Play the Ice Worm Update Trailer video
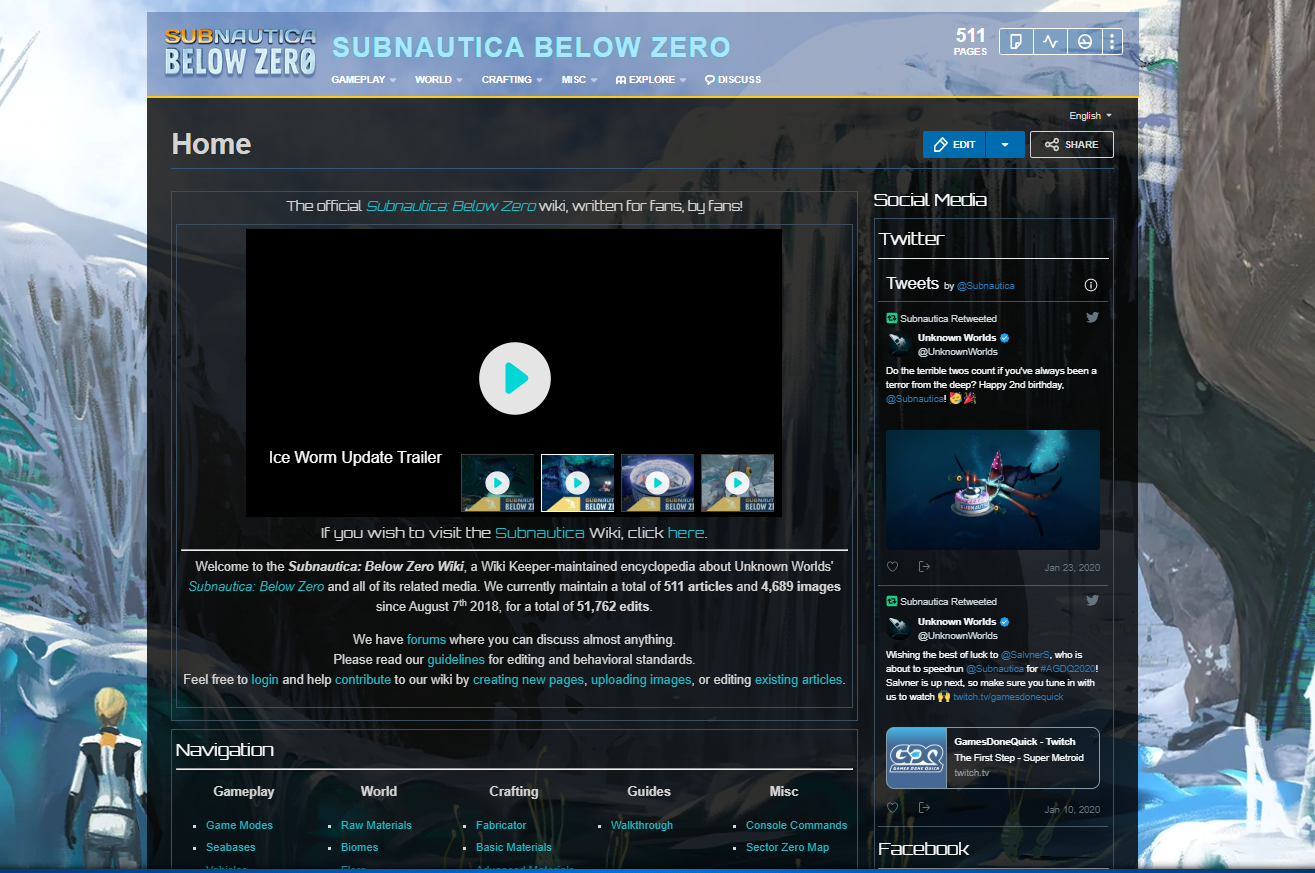1315x873 pixels. (515, 378)
